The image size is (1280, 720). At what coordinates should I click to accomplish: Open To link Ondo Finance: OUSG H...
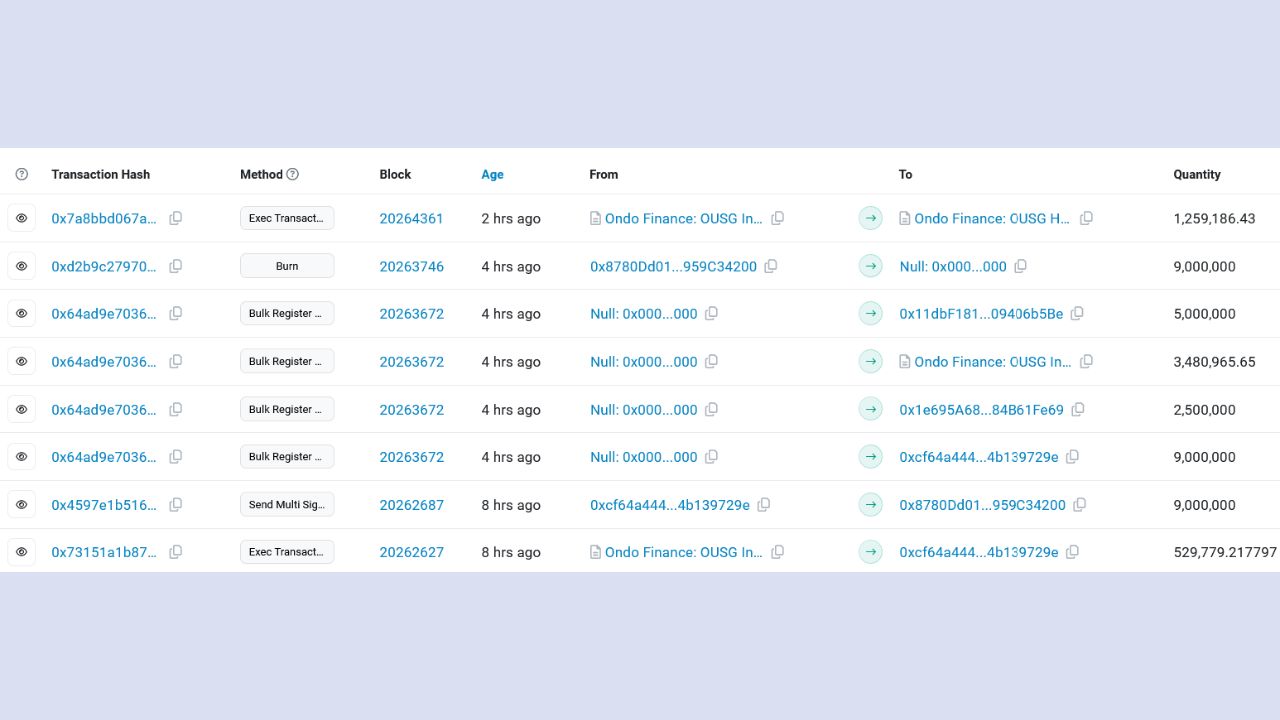click(x=992, y=218)
